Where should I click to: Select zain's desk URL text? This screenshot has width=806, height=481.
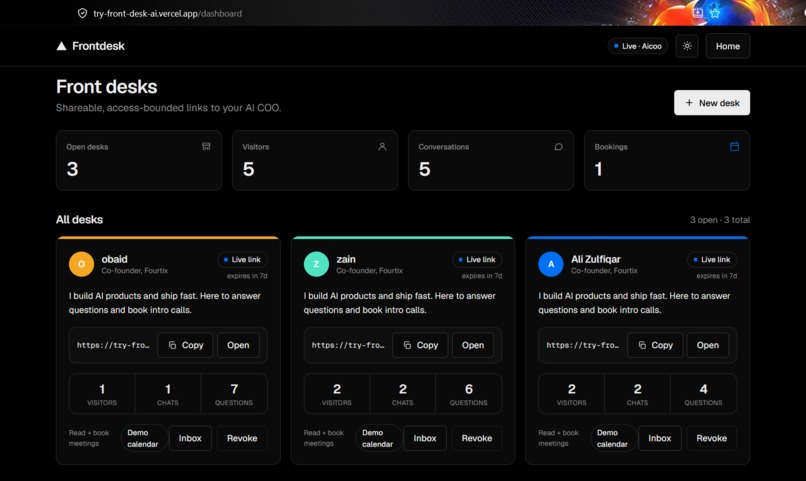pos(348,345)
